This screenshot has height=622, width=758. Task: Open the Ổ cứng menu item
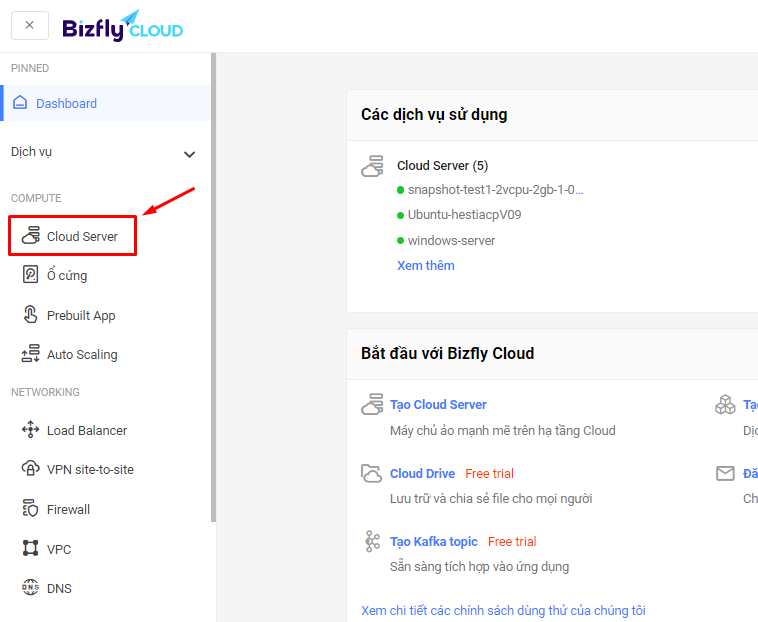tap(67, 275)
